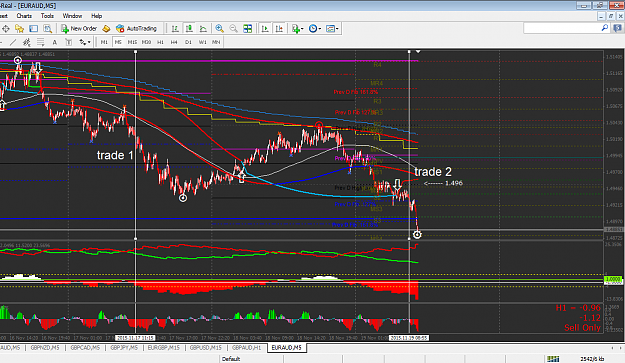Click the search magnifier icon

[605, 28]
